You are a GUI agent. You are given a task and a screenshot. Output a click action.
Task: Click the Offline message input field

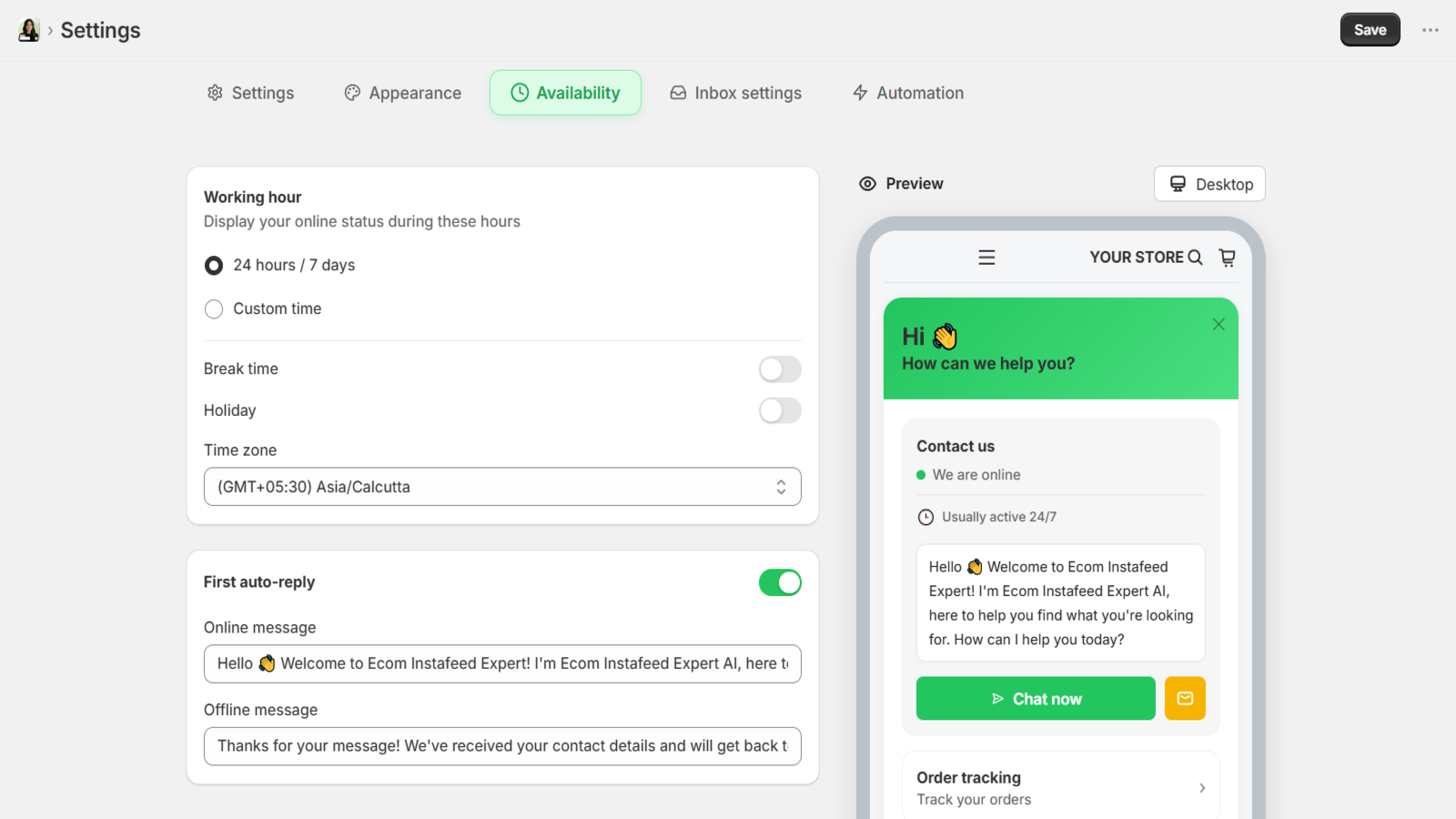[502, 746]
